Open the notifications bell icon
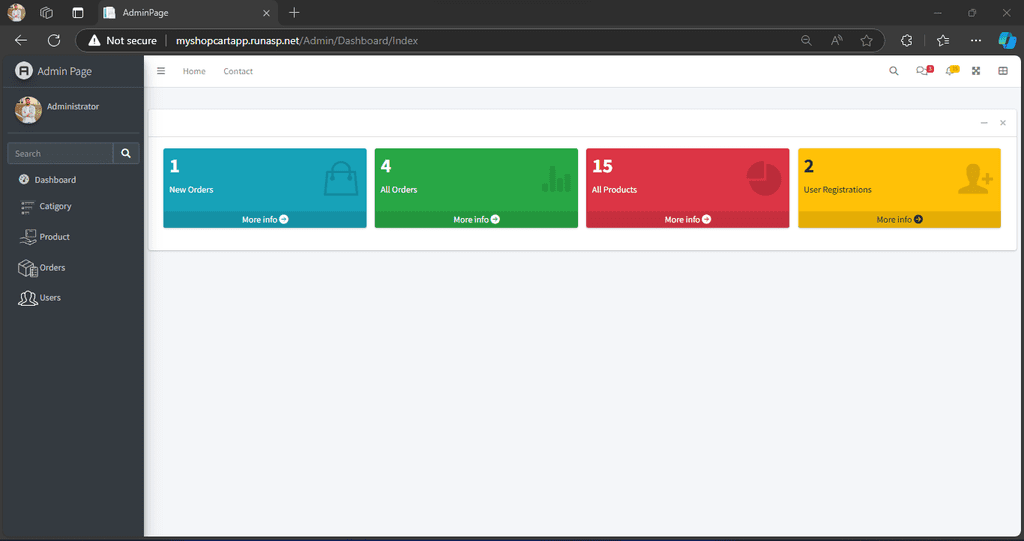1024x541 pixels. pyautogui.click(x=952, y=71)
